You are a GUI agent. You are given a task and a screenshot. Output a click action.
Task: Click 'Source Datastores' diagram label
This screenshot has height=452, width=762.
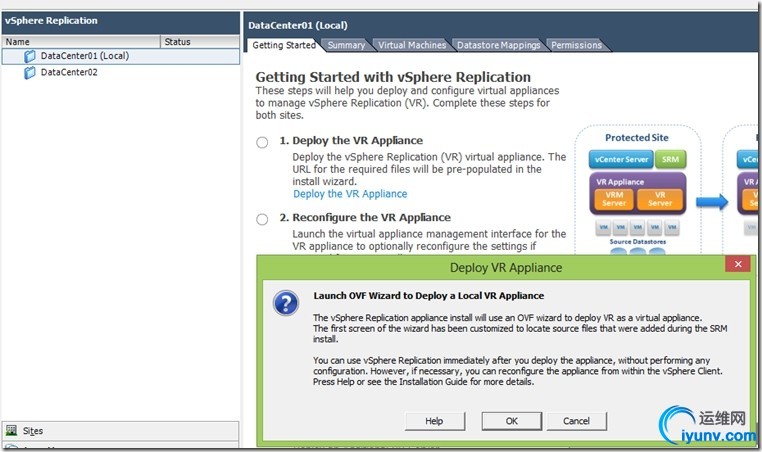pos(638,242)
